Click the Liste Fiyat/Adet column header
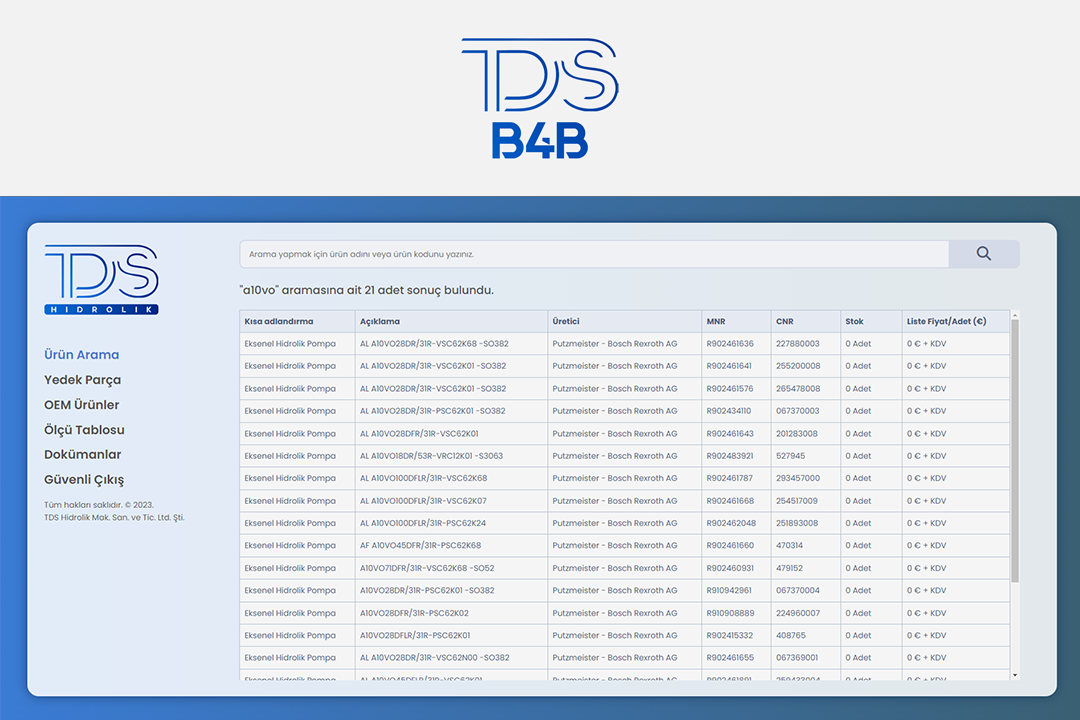Screen dimensions: 1080x720 coord(946,322)
